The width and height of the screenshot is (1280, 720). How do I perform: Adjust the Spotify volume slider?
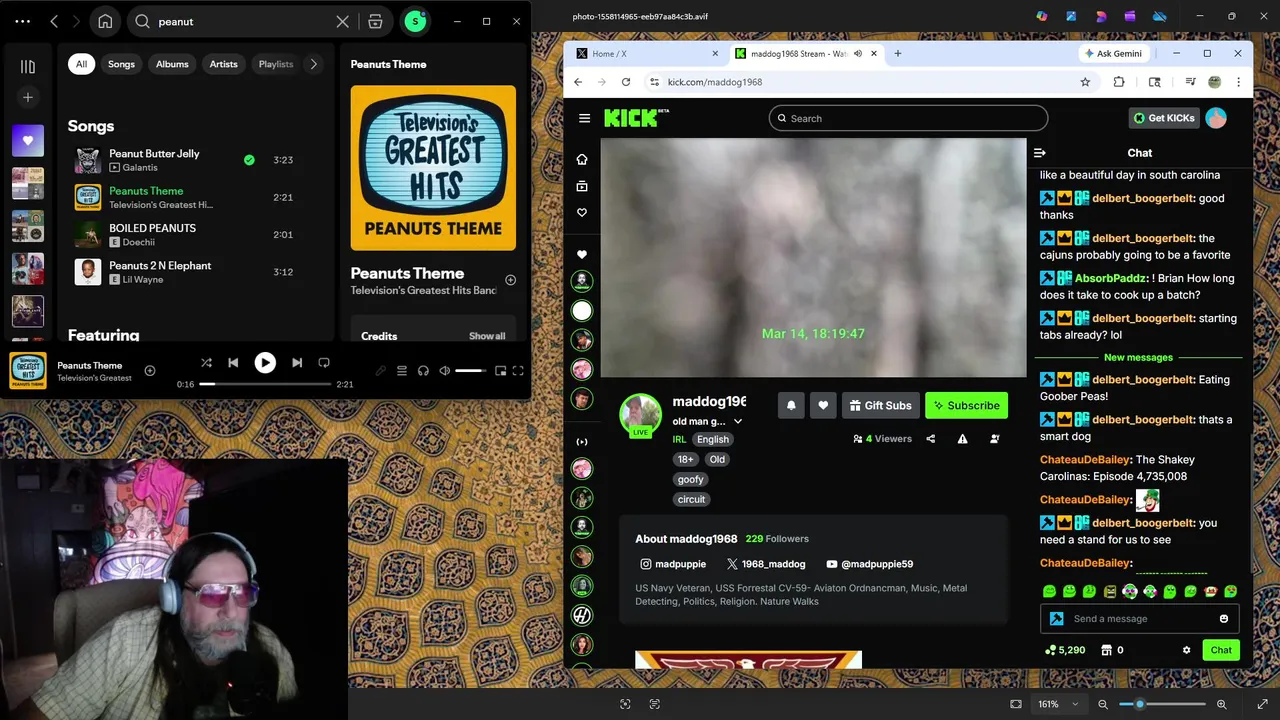[x=470, y=371]
